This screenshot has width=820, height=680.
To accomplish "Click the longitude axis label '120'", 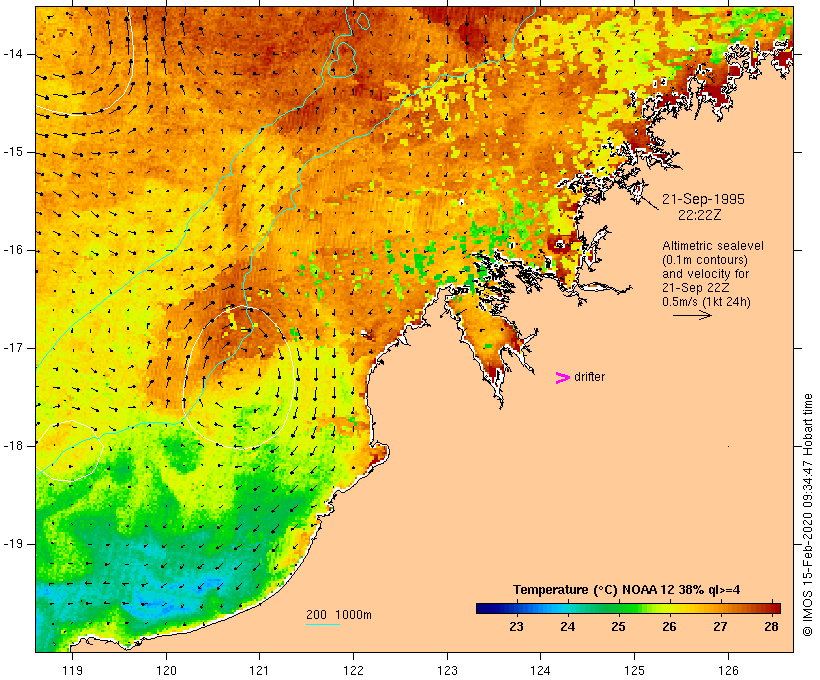I will coord(166,671).
